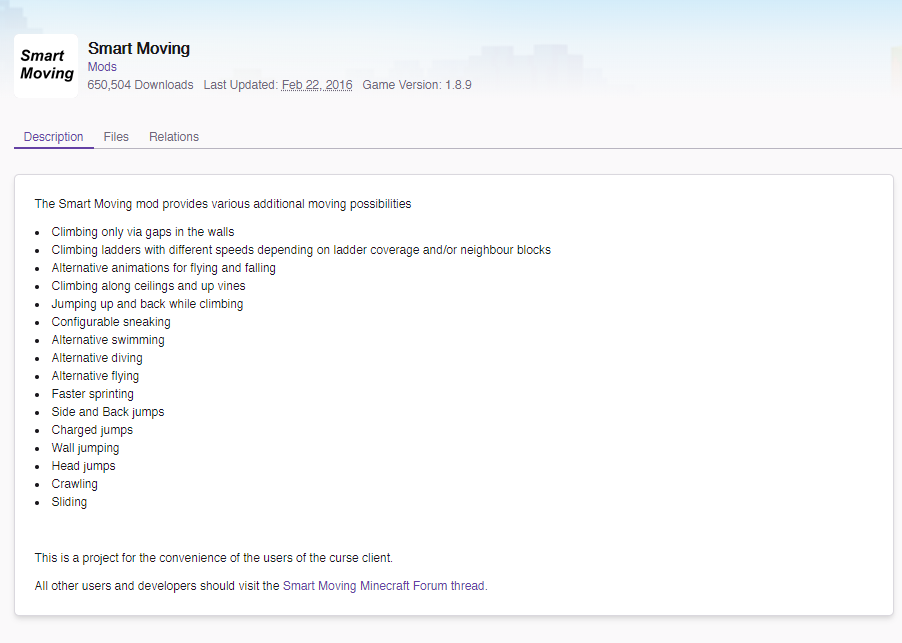Click the 'Alternative swimming' list item
The height and width of the screenshot is (643, 902).
pyautogui.click(x=108, y=340)
